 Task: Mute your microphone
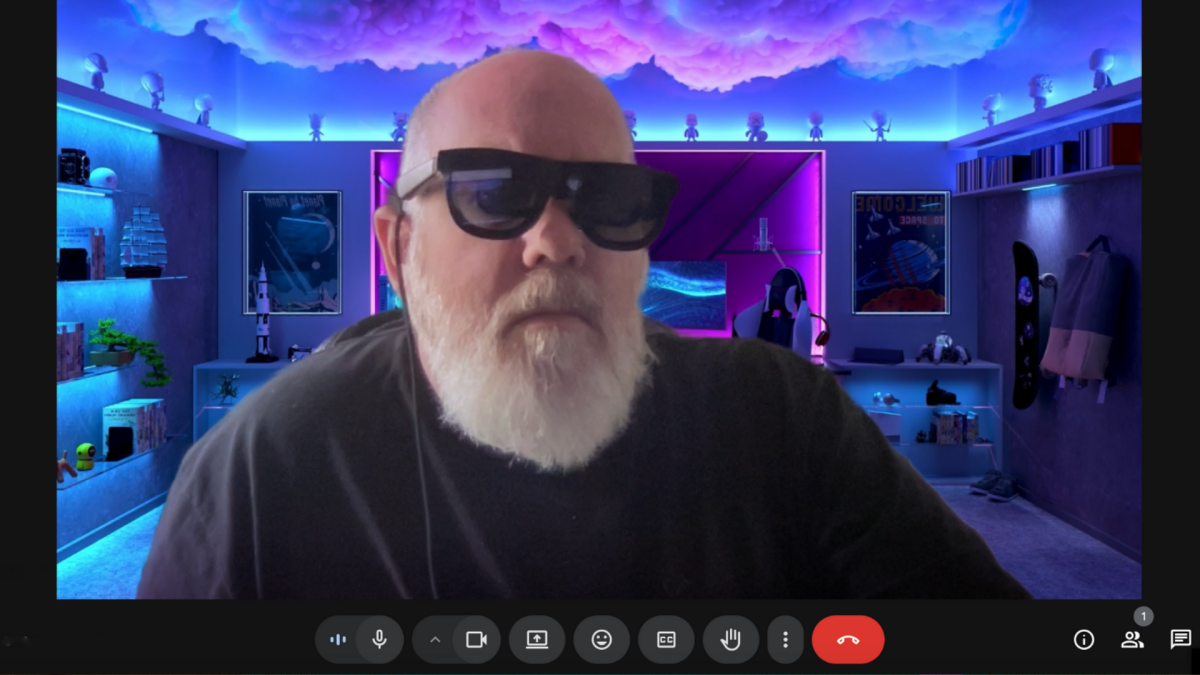point(380,640)
